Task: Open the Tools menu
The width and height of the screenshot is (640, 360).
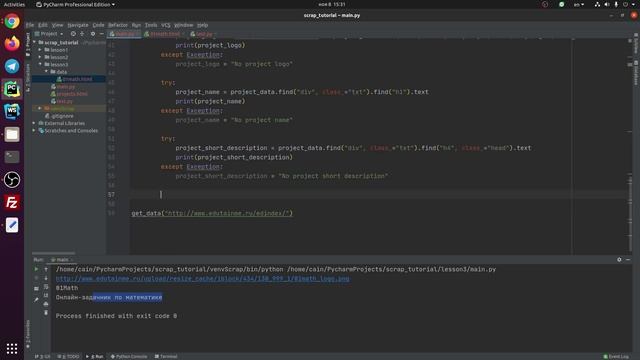Action: coord(151,25)
